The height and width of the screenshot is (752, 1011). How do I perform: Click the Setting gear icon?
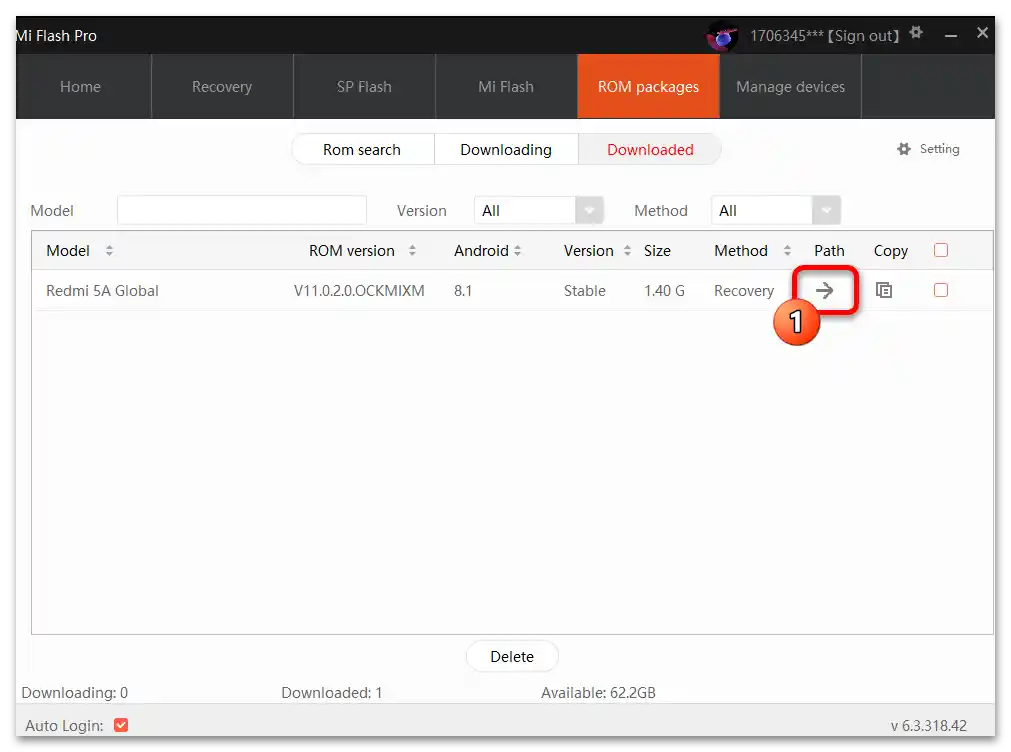904,149
